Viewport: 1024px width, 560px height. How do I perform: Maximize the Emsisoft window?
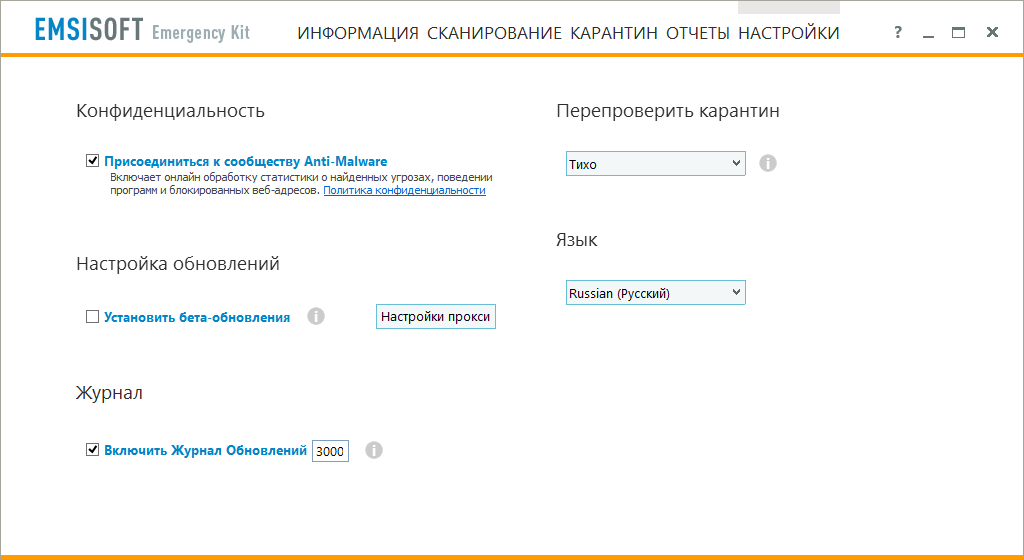959,32
